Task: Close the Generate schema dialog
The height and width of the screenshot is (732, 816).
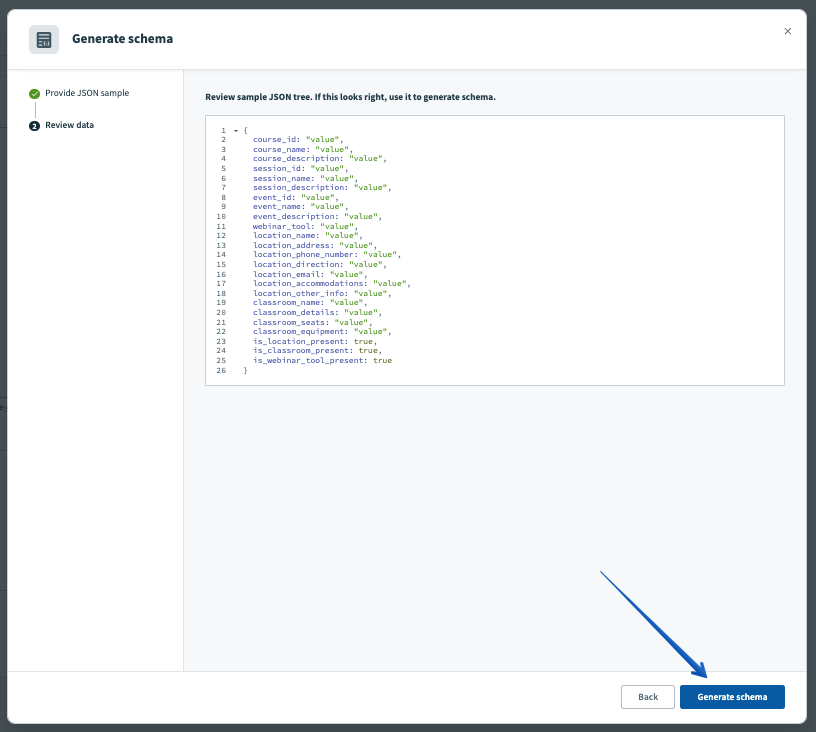Action: pyautogui.click(x=787, y=31)
